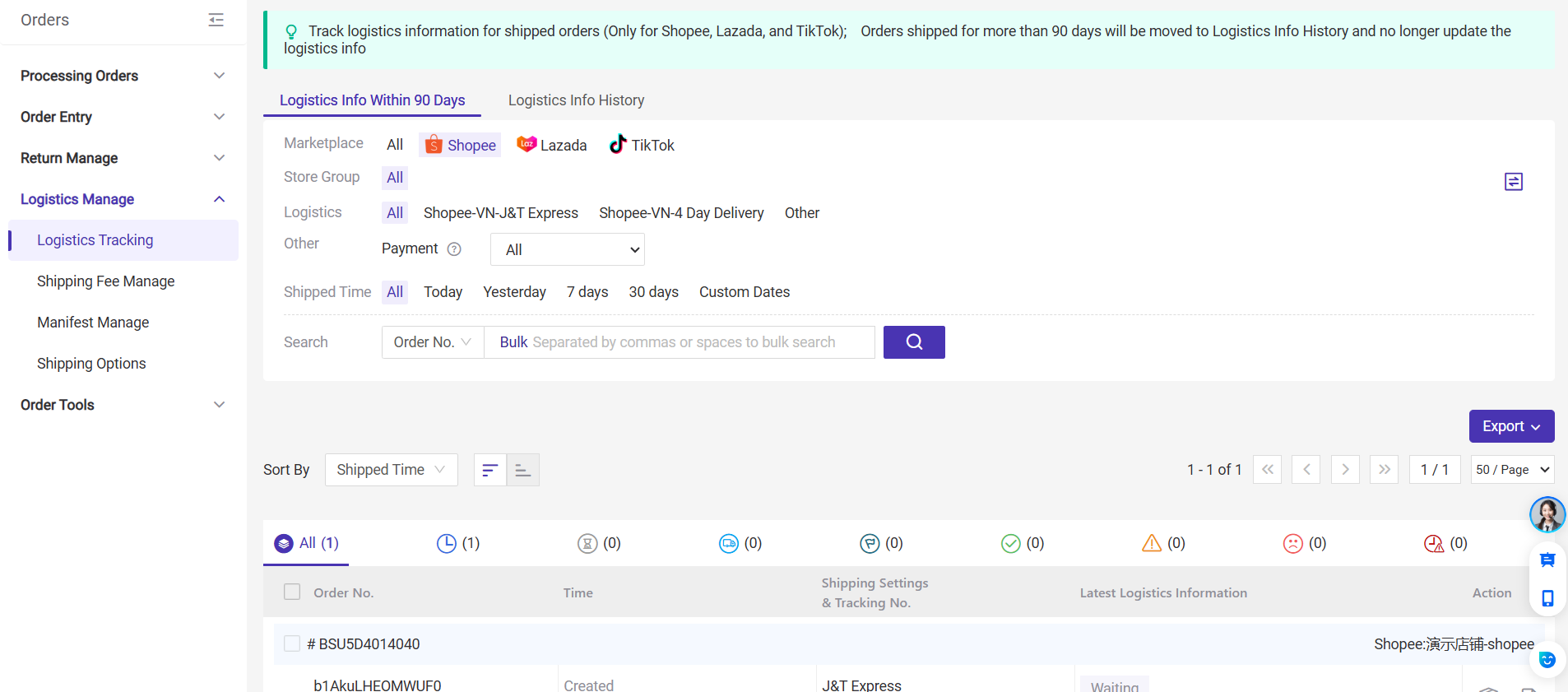Open the Order No. search type dropdown
The width and height of the screenshot is (1568, 692).
433,342
